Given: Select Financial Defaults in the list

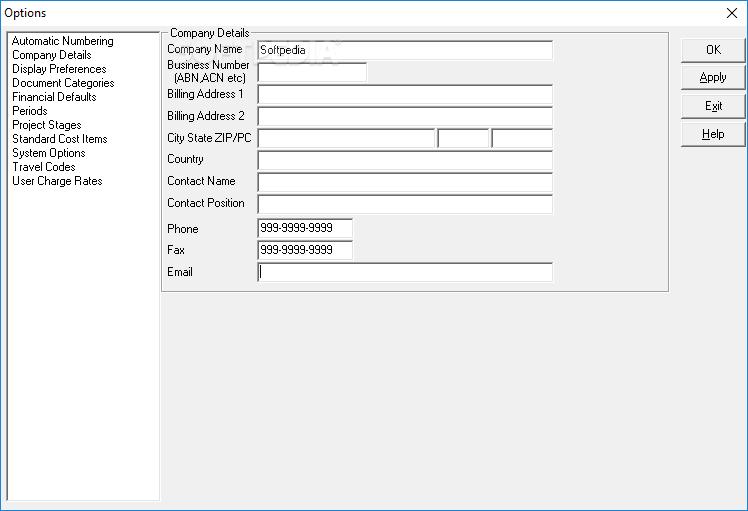Looking at the screenshot, I should pyautogui.click(x=54, y=97).
